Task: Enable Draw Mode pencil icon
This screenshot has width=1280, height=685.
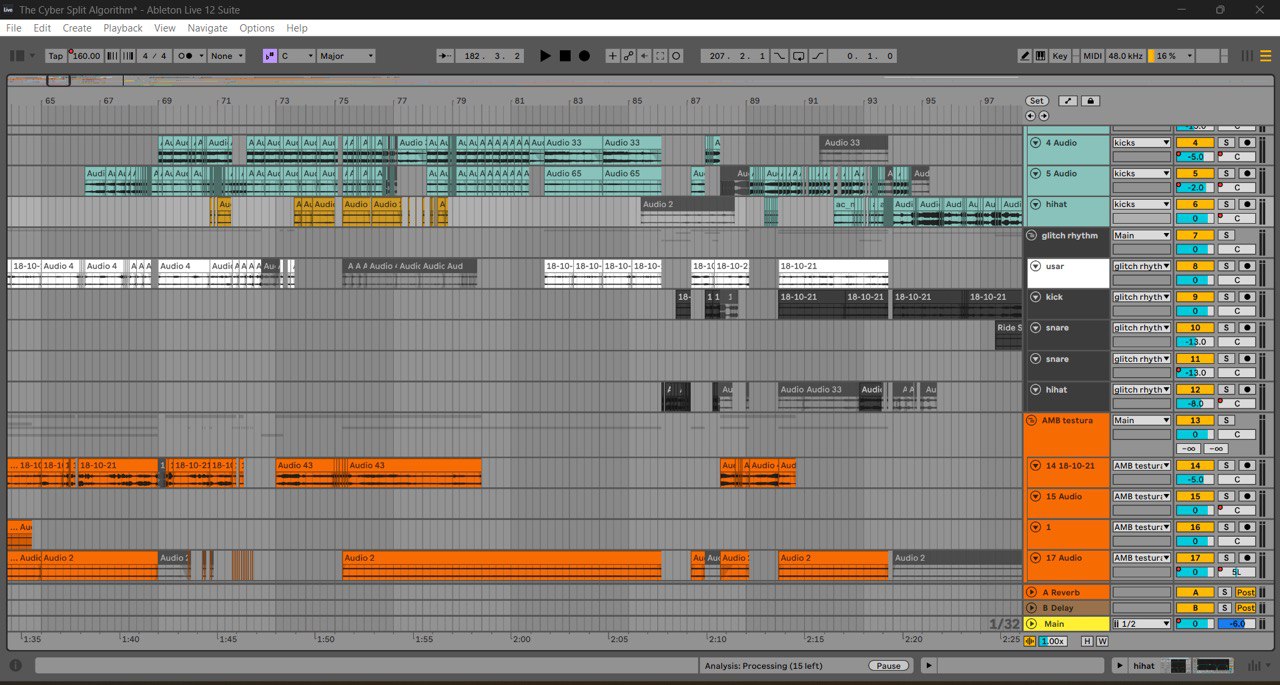Action: click(x=1025, y=56)
